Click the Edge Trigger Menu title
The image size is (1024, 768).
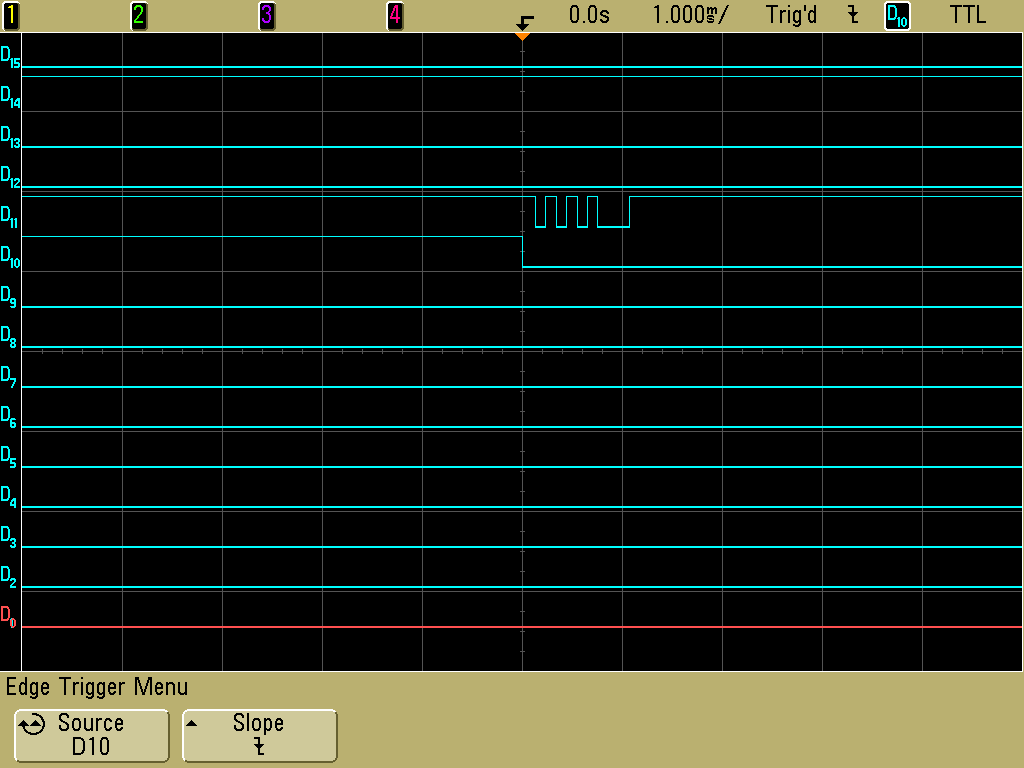(x=97, y=687)
